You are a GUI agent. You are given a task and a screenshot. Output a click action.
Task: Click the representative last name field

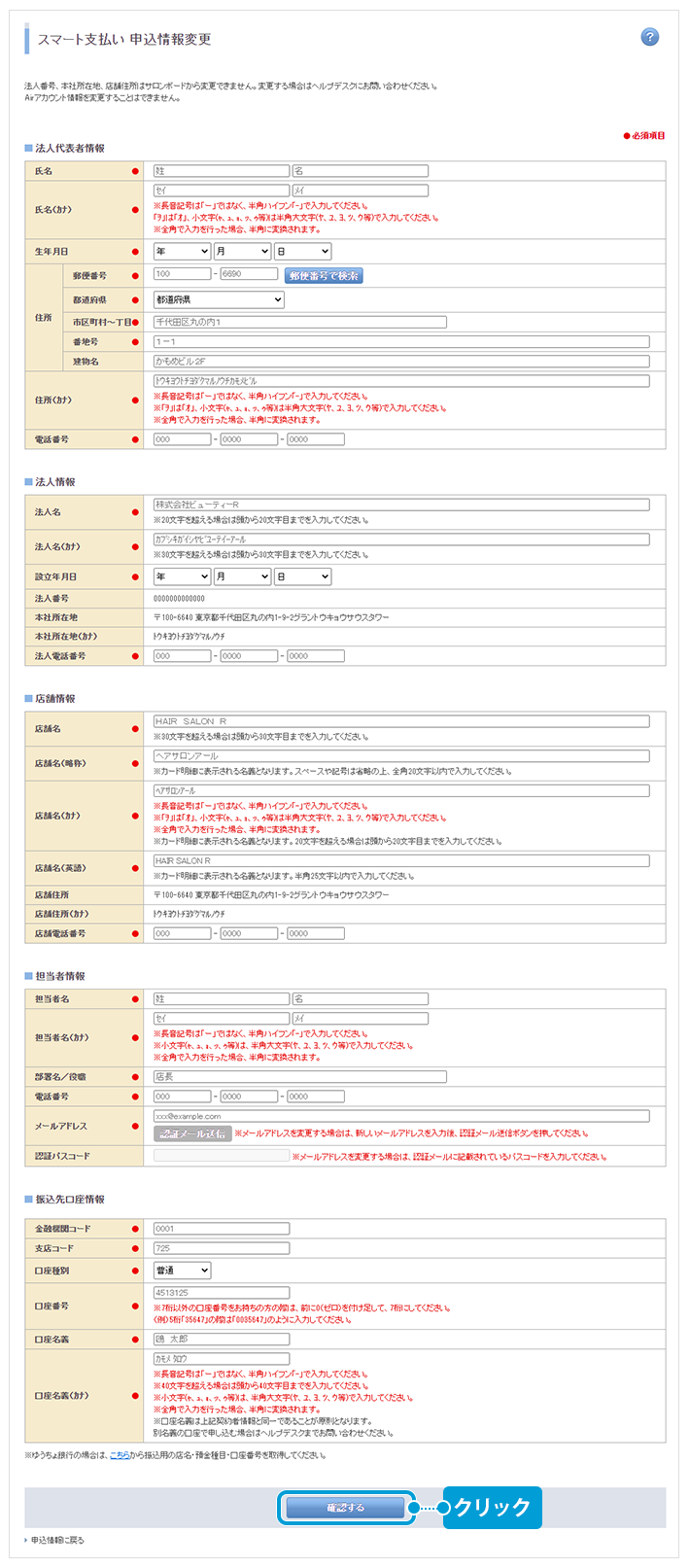(x=221, y=171)
